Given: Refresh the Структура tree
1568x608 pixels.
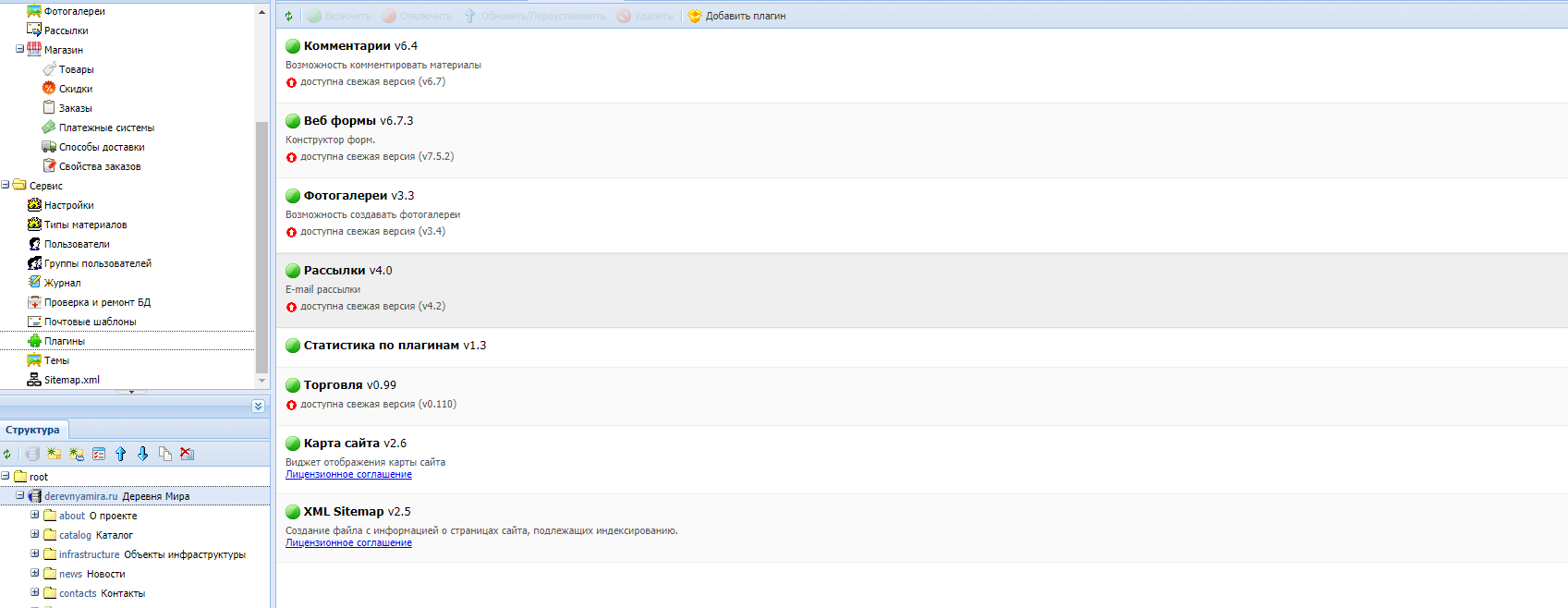Looking at the screenshot, I should click(x=7, y=455).
